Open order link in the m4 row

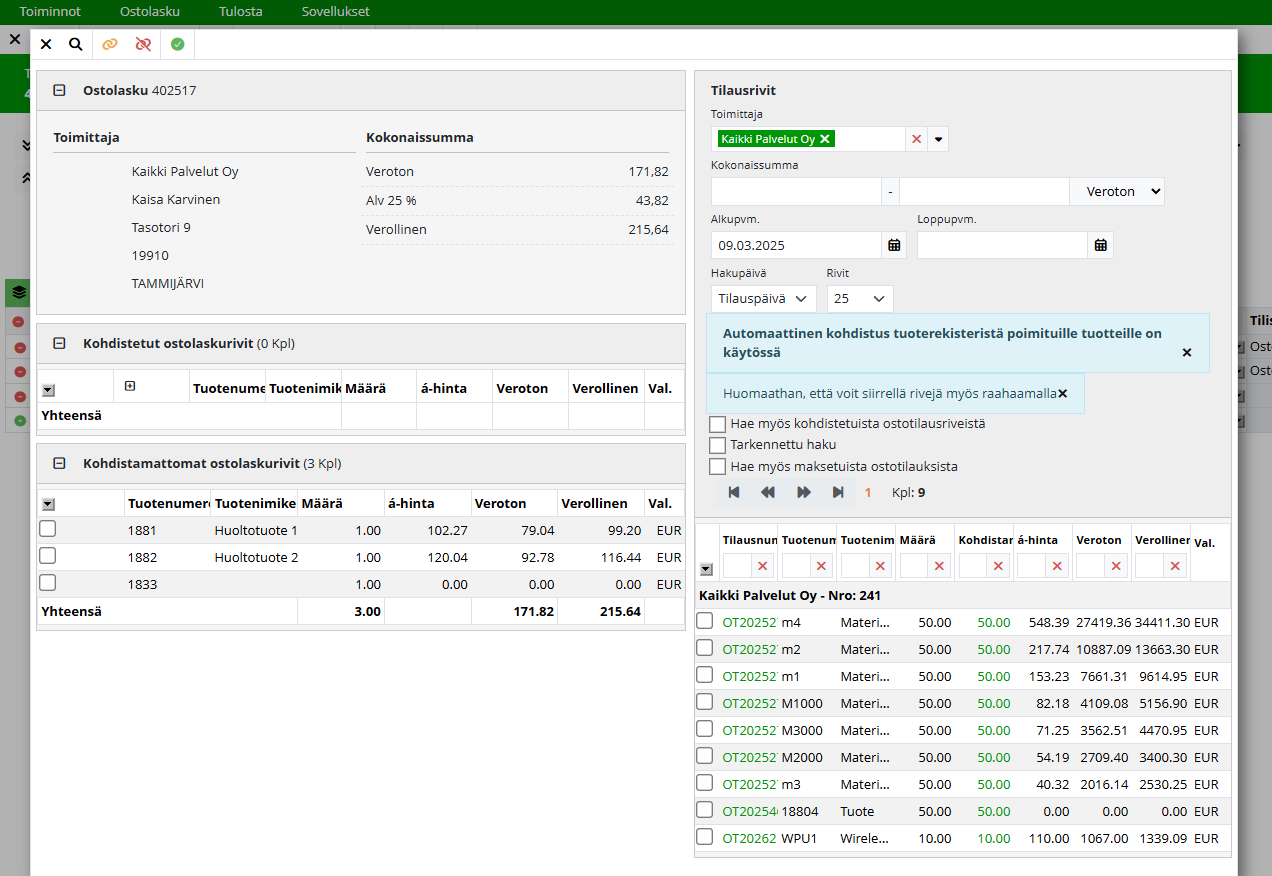[749, 622]
